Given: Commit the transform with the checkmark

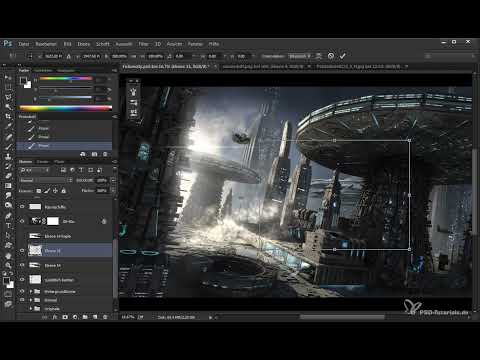Looking at the screenshot, I should click(x=342, y=56).
